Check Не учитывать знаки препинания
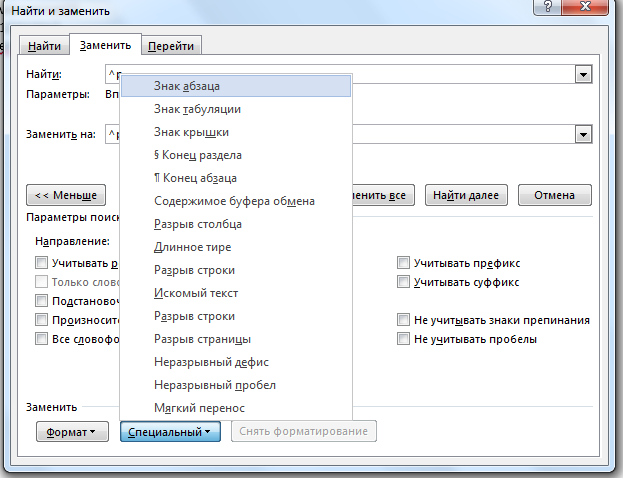Viewport: 623px width, 478px height. pos(404,320)
